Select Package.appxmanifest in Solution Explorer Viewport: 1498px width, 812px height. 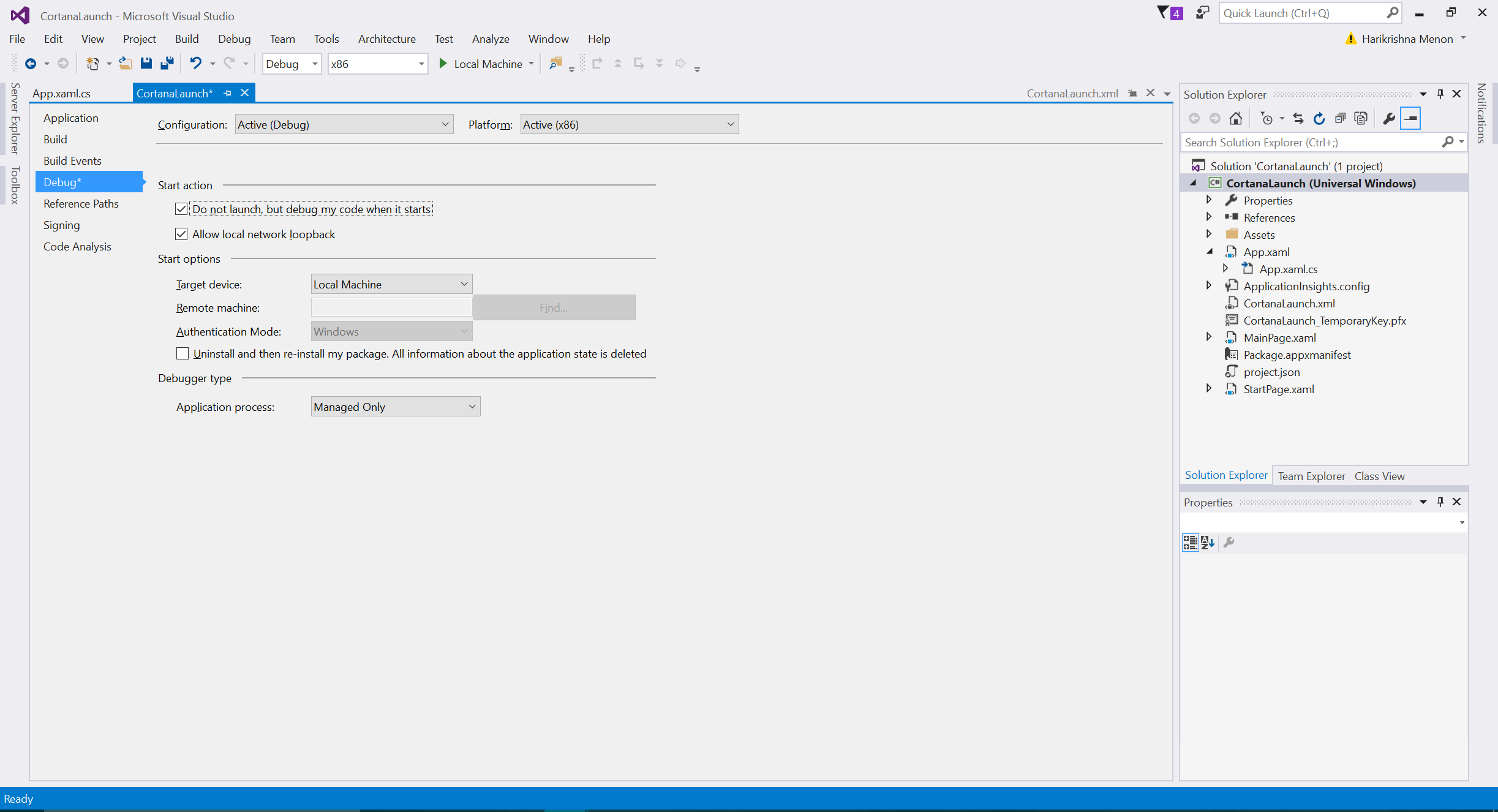point(1297,355)
